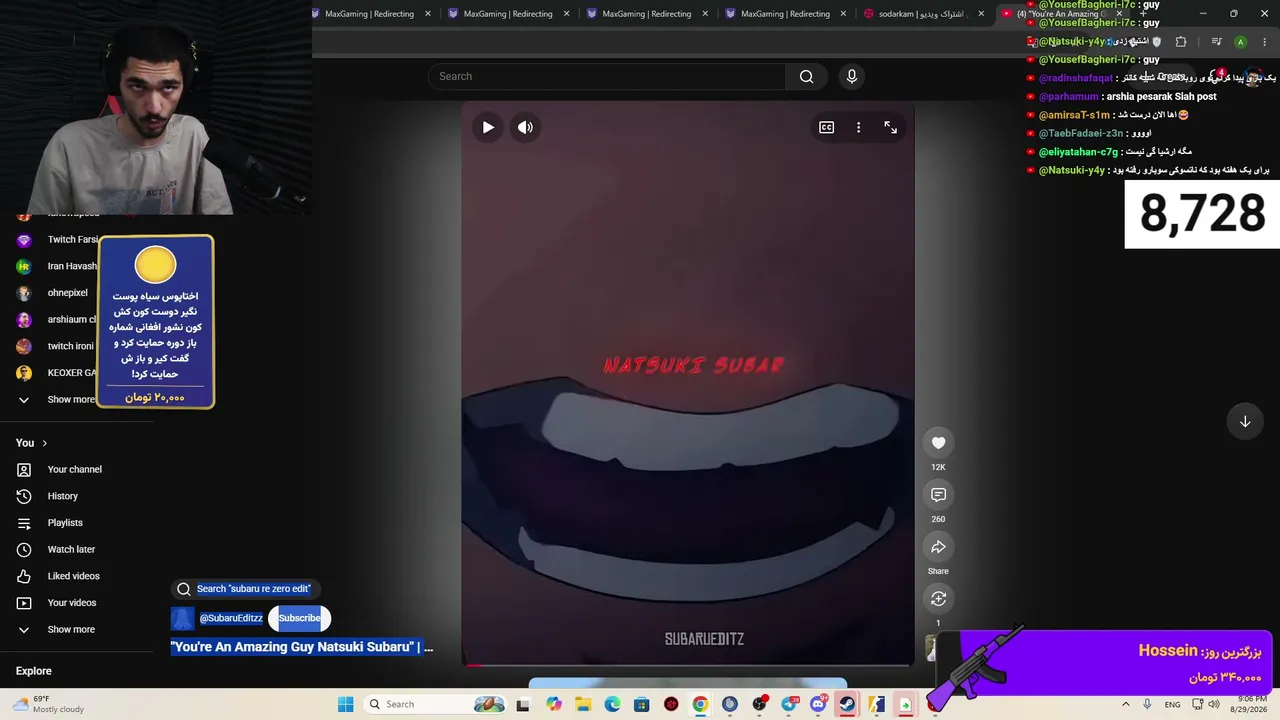Open the @SubaruEditzz channel link
Screen dimensions: 1280x720
point(231,618)
